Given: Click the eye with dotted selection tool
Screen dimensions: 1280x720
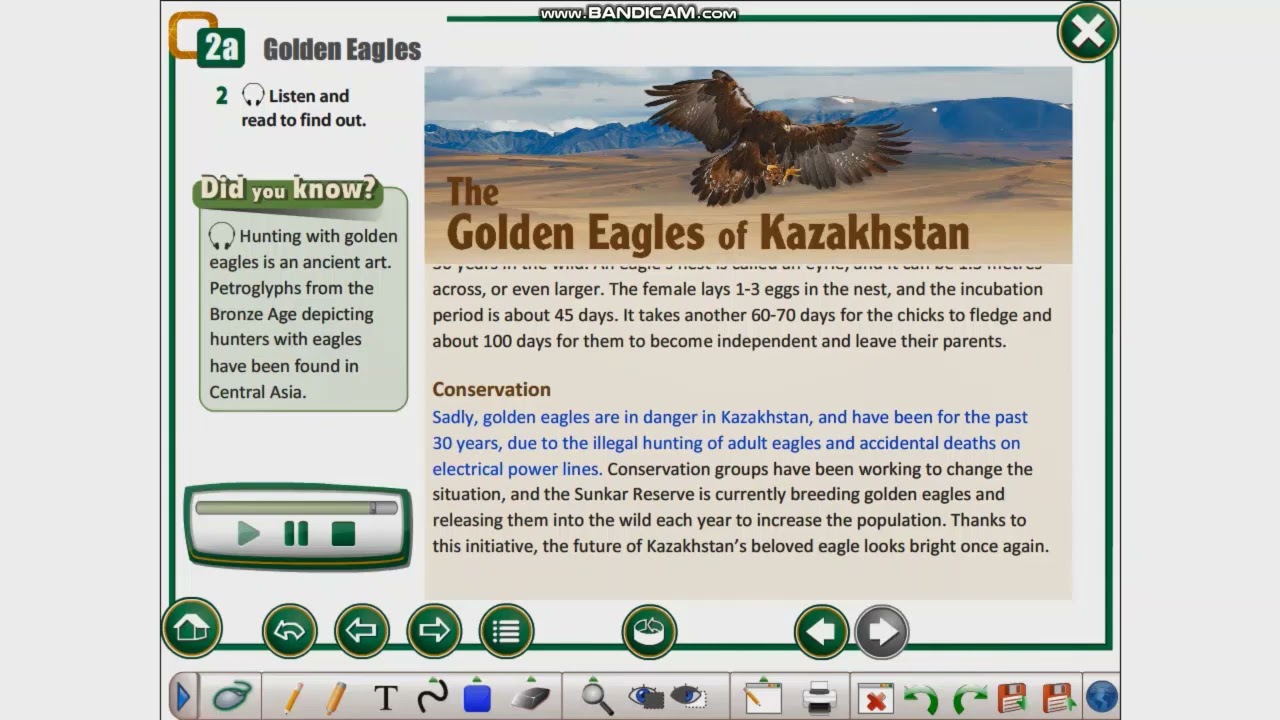Looking at the screenshot, I should click(x=688, y=696).
